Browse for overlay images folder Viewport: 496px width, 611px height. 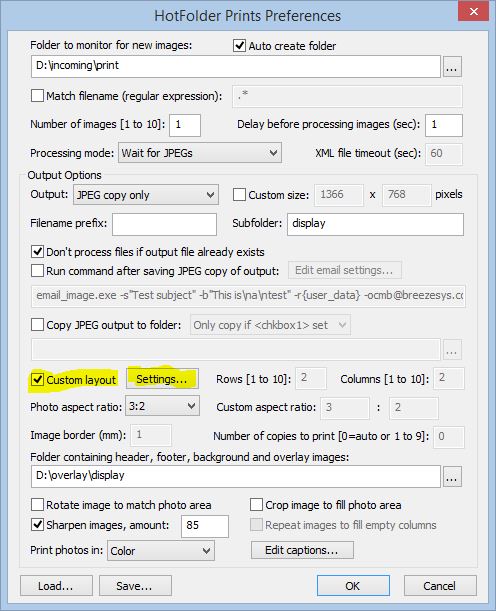[452, 477]
